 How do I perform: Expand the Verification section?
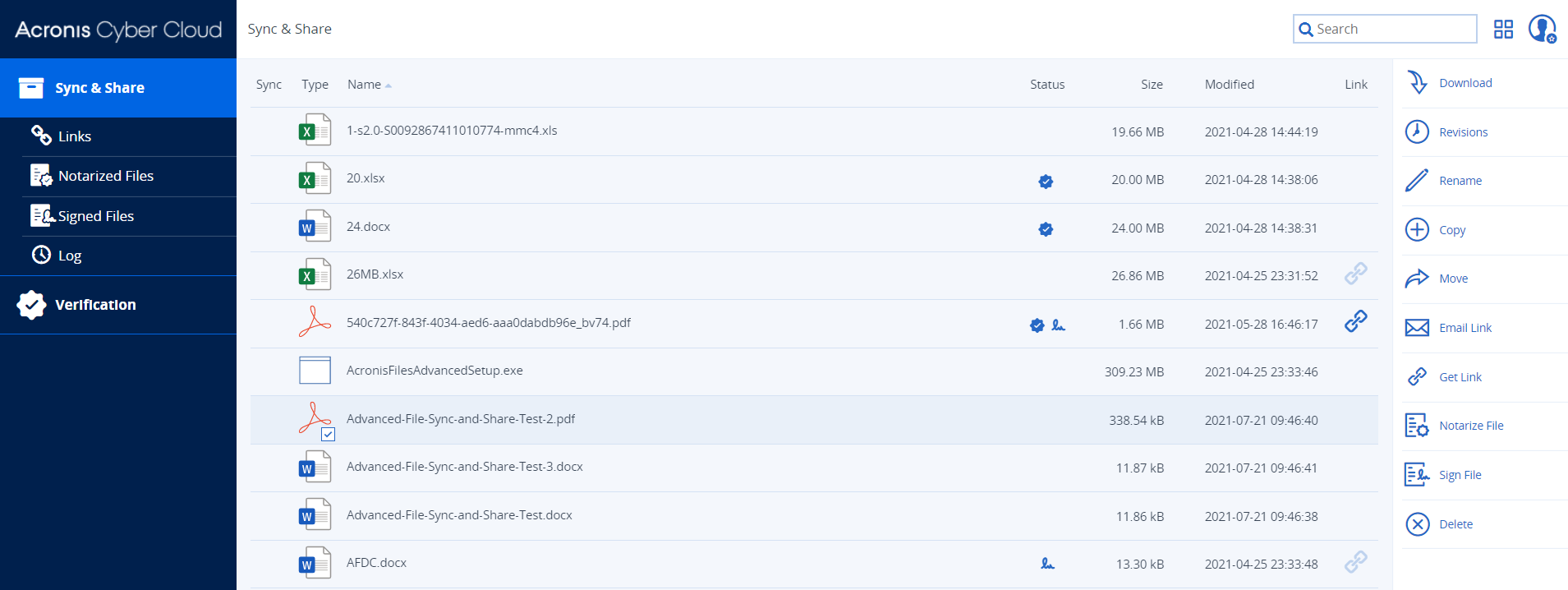click(x=95, y=305)
